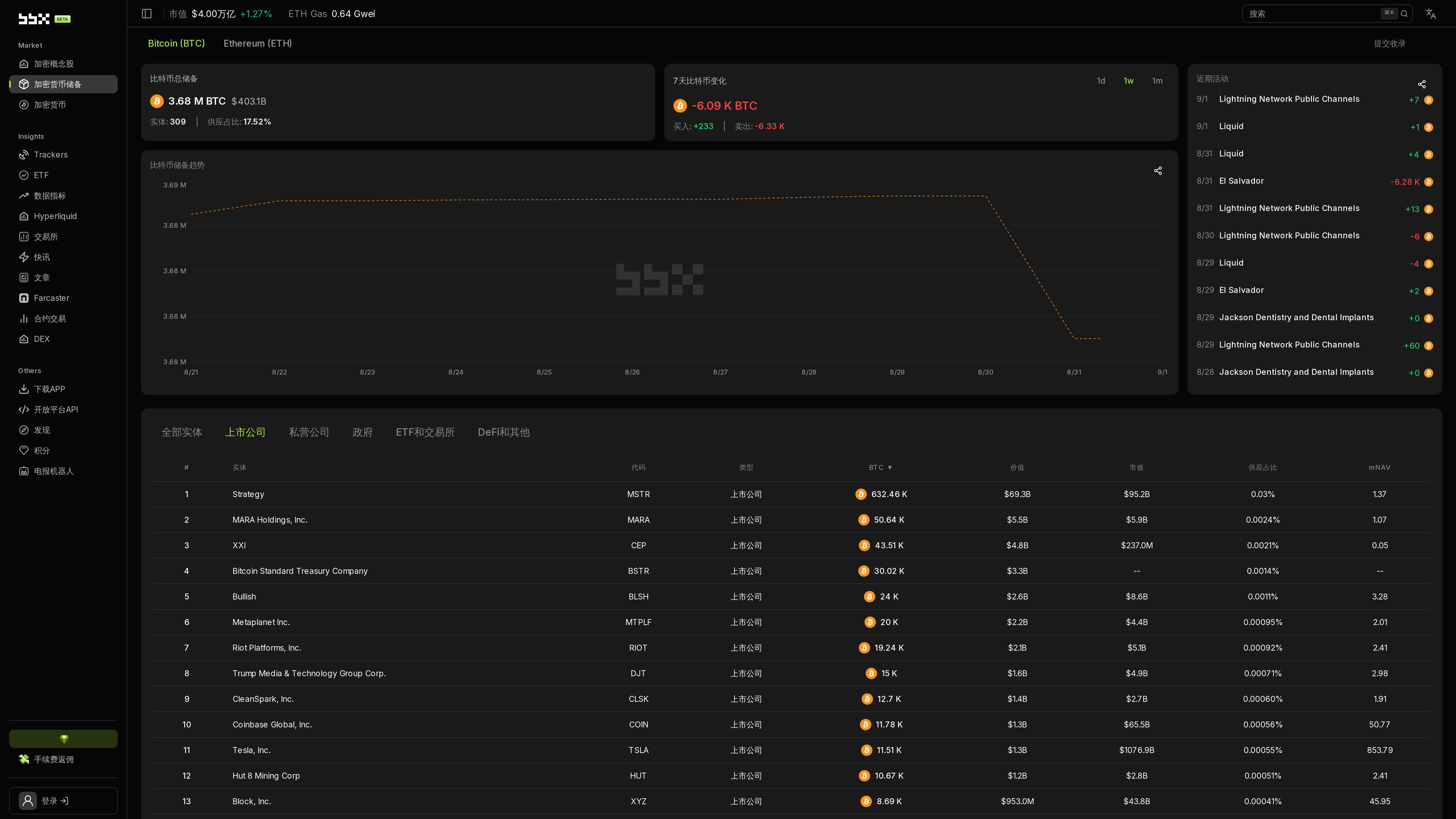The width and height of the screenshot is (1456, 819).
Task: Open 加密货币储备 sidebar item
Action: 63,84
